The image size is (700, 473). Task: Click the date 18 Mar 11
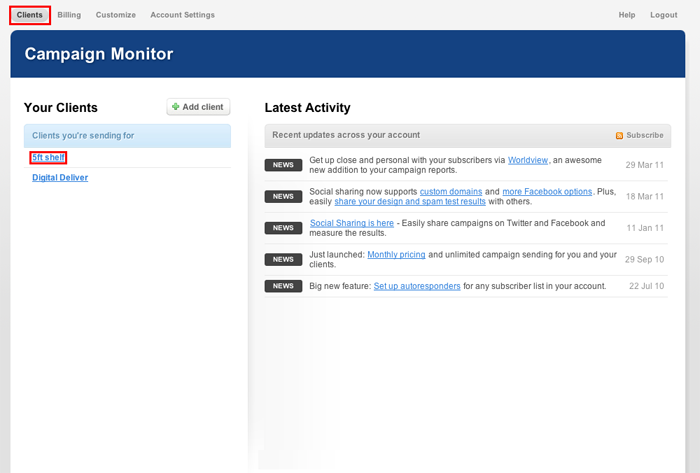[645, 197]
